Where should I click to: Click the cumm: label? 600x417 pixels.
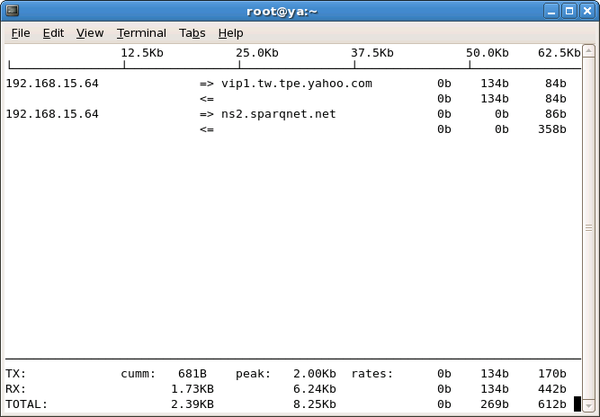[x=139, y=373]
